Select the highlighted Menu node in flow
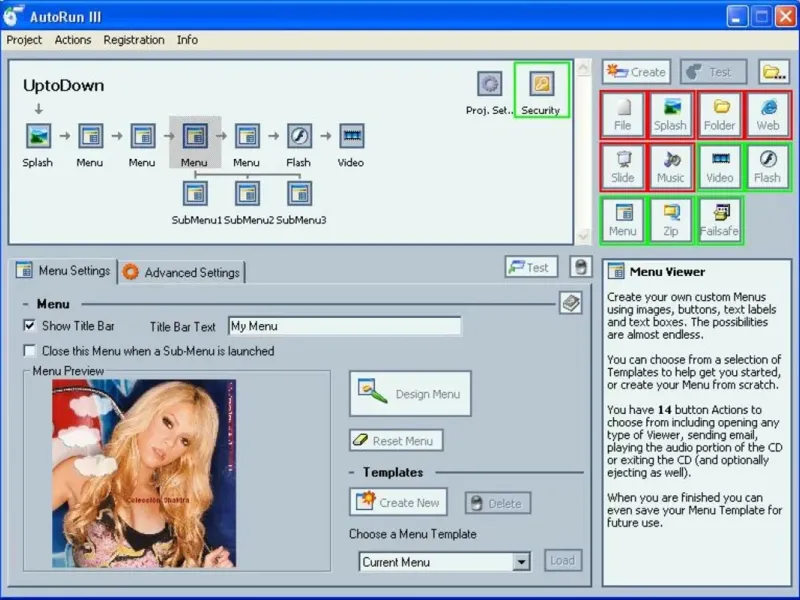 [195, 136]
